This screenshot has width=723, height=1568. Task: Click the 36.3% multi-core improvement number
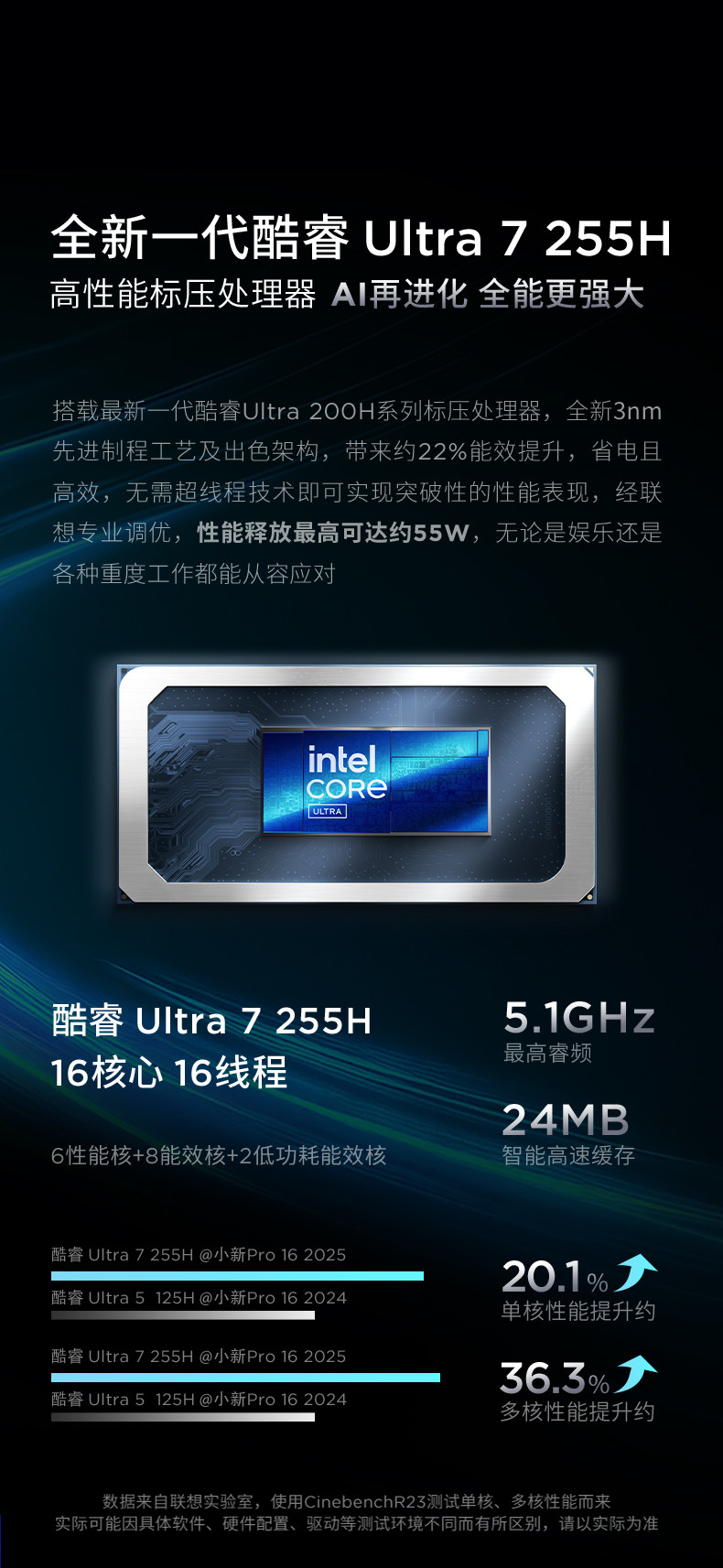(555, 1378)
